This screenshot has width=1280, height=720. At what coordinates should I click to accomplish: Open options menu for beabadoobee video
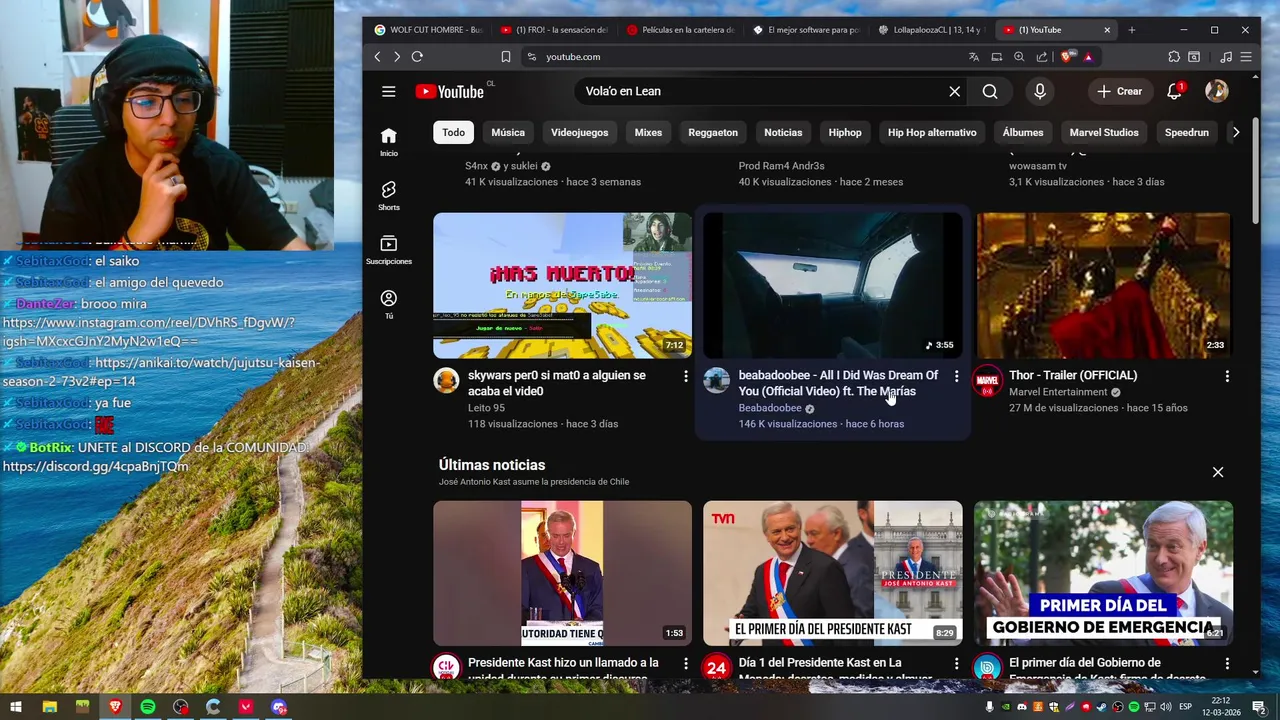[956, 376]
